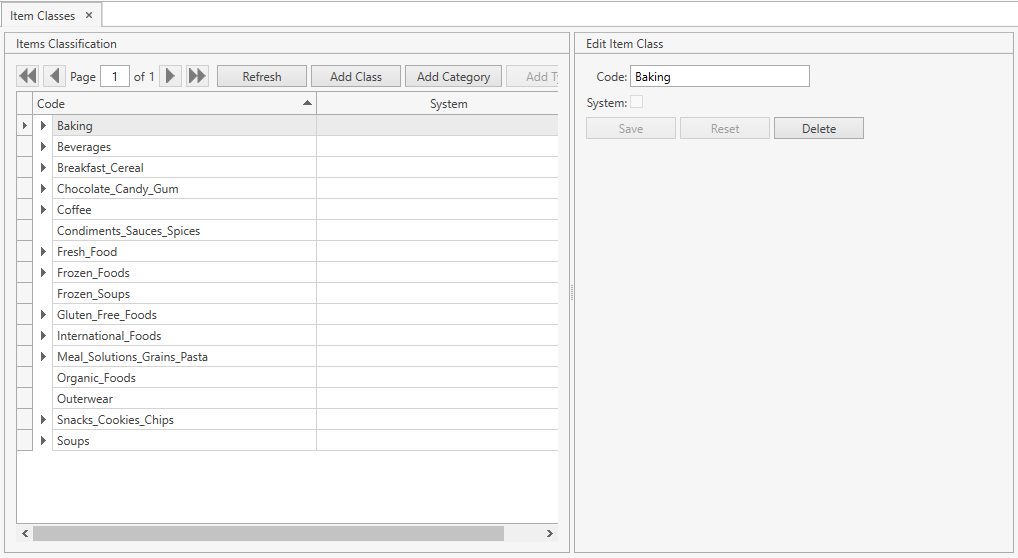The height and width of the screenshot is (558, 1018).
Task: Go to next page arrow
Action: point(171,76)
